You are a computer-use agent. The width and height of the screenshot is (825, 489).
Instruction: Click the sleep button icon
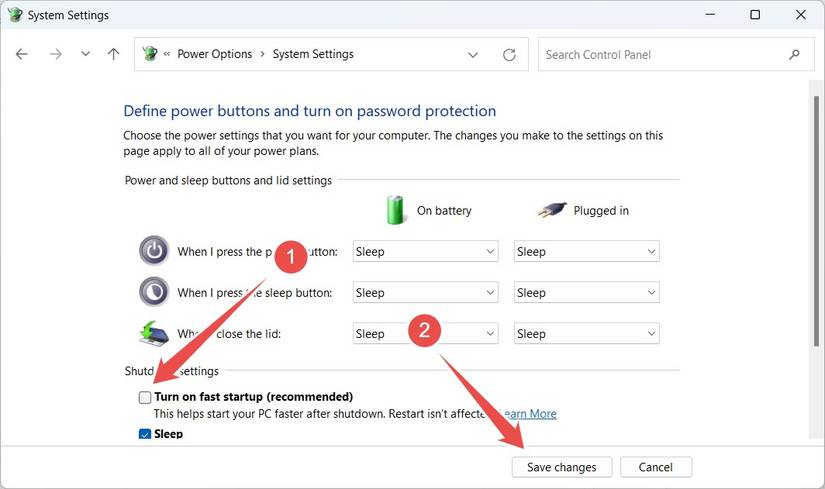[x=153, y=292]
